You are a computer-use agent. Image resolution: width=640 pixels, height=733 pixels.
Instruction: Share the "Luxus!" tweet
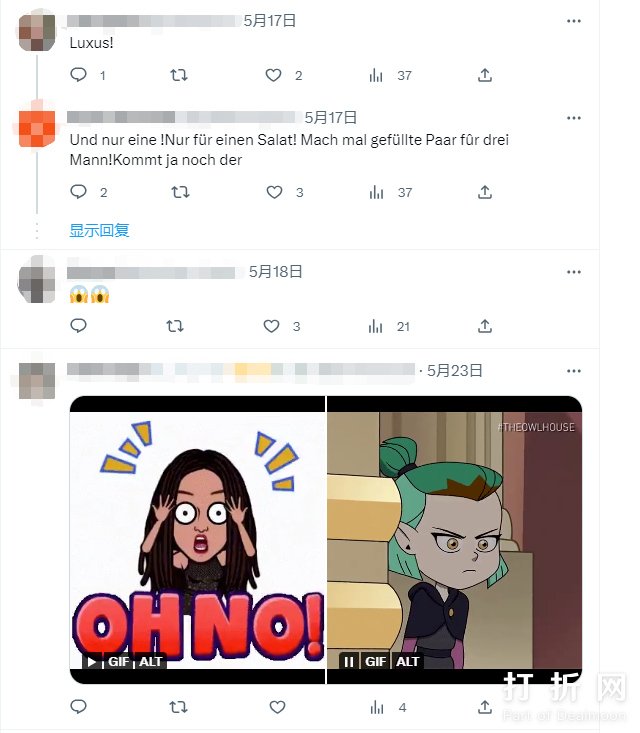click(485, 75)
